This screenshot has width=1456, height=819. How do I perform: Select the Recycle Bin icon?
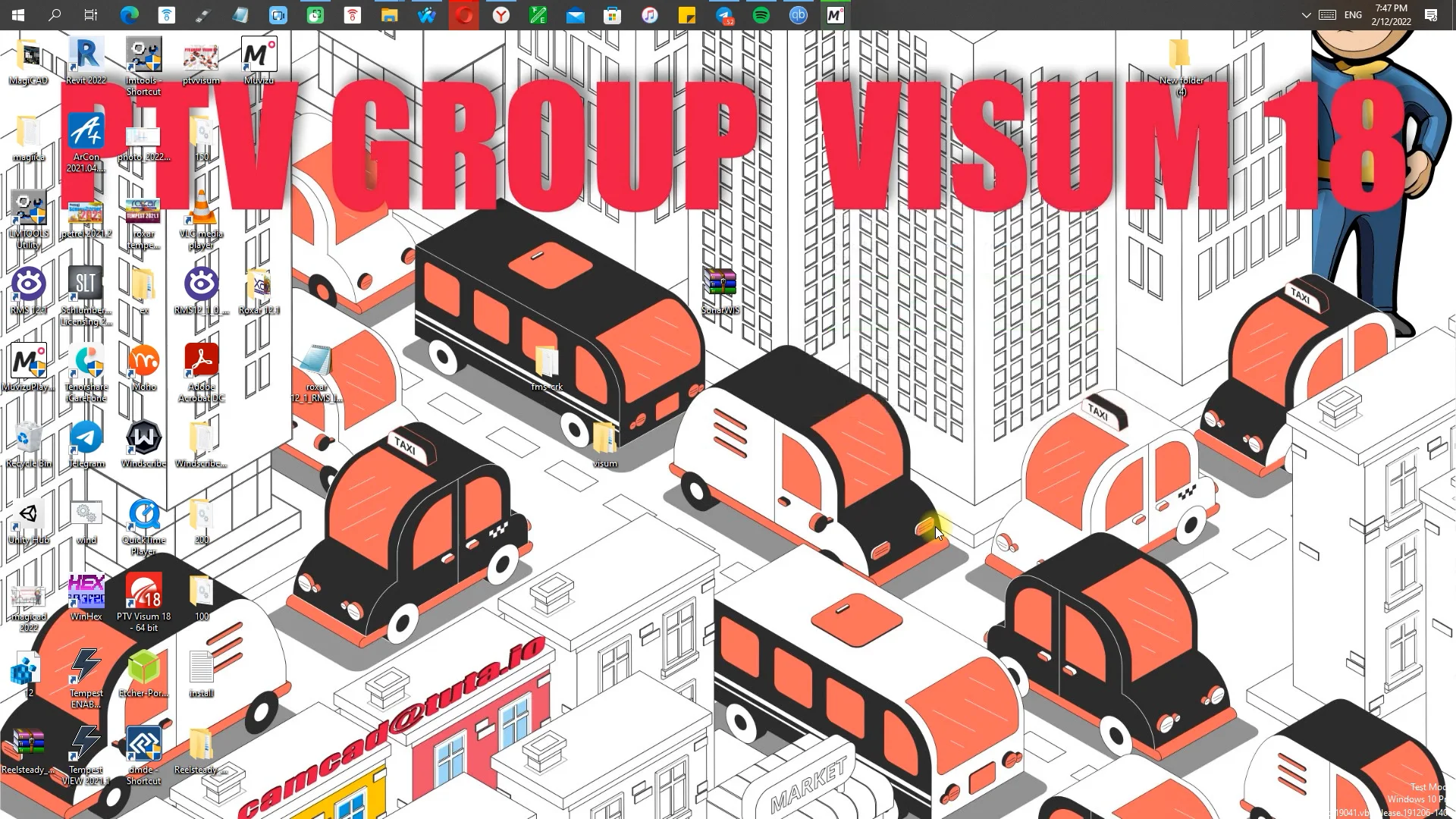click(29, 444)
